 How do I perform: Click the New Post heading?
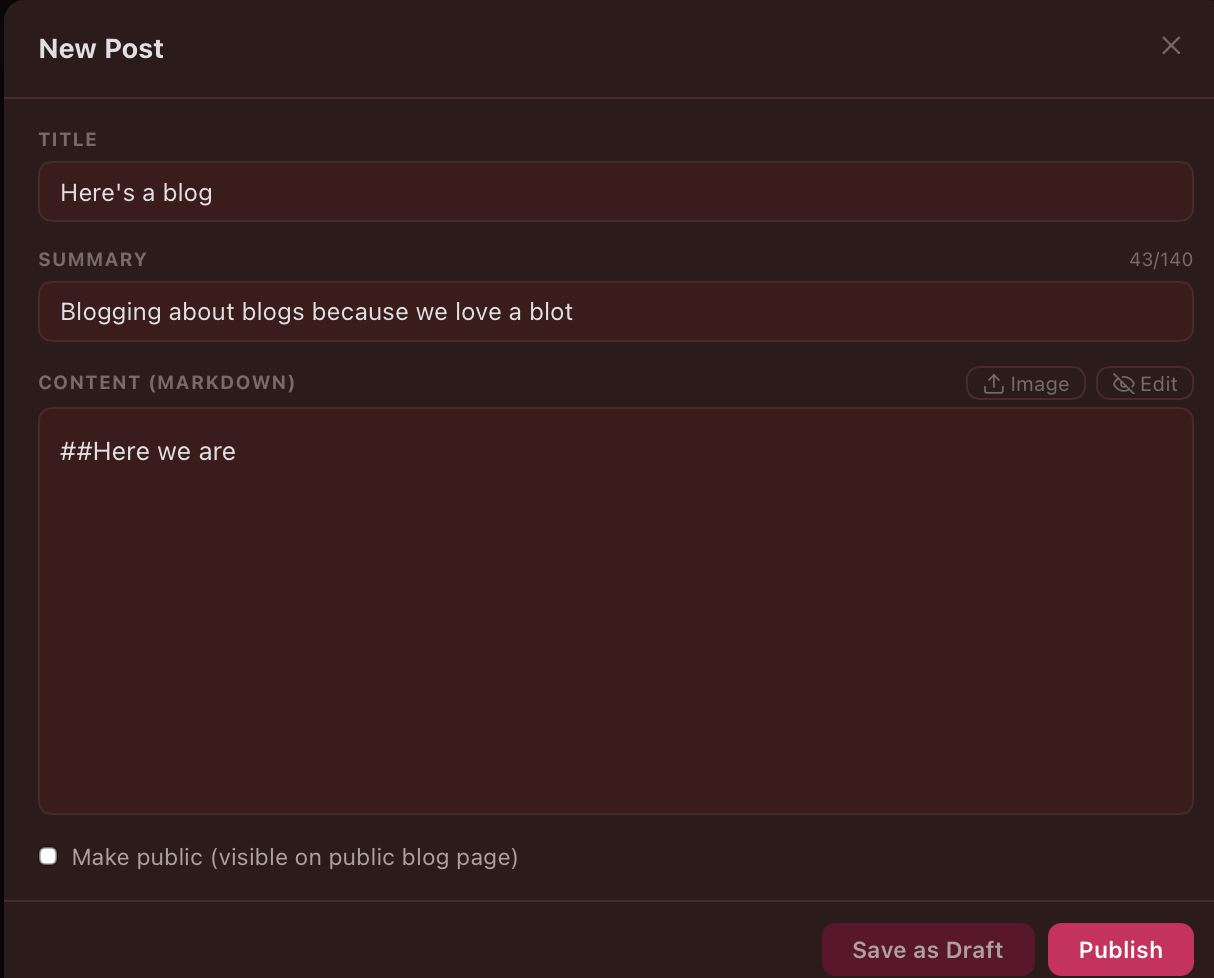pyautogui.click(x=101, y=49)
